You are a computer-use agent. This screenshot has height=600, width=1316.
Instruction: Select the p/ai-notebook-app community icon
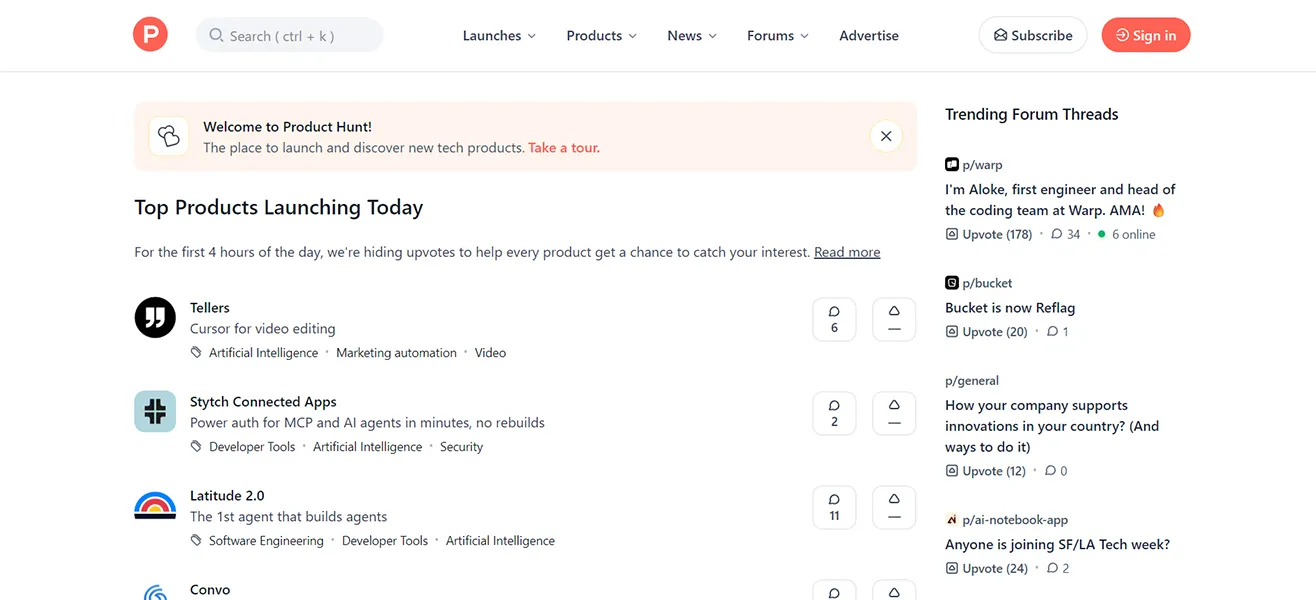pyautogui.click(x=951, y=519)
